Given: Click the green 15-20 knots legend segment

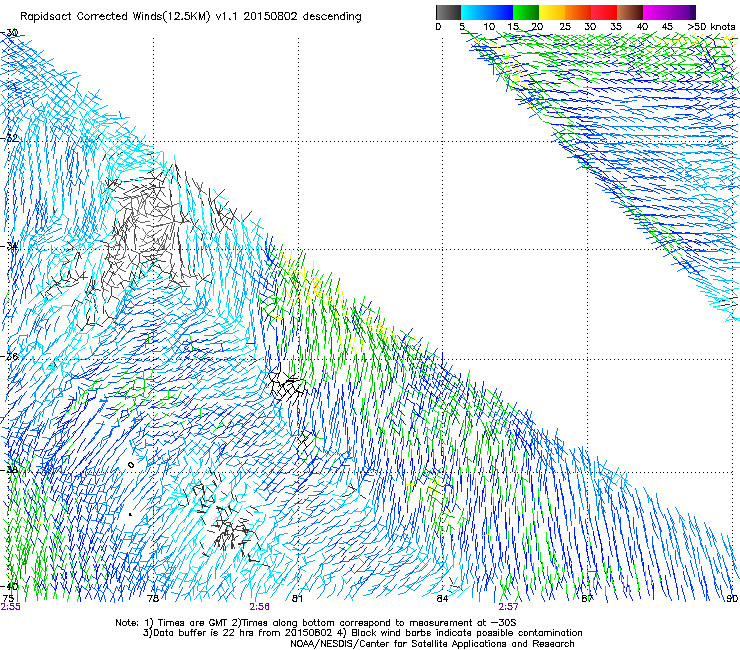Looking at the screenshot, I should (526, 12).
